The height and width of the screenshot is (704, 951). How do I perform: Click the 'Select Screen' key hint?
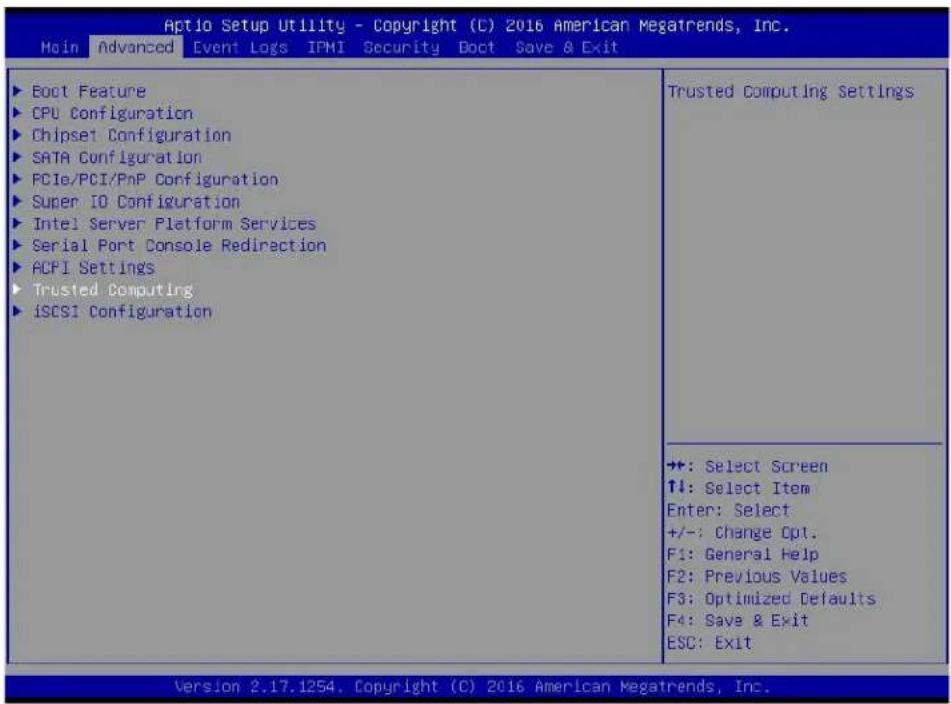(747, 466)
